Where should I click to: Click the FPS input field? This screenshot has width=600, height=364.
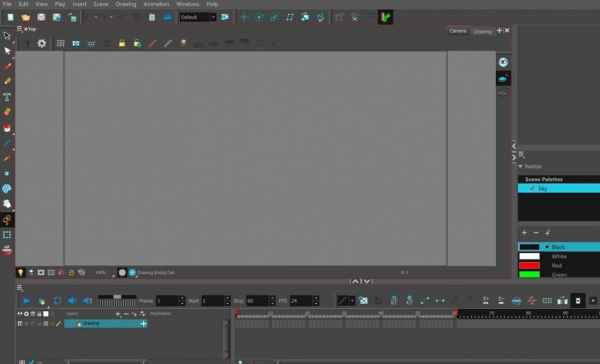click(302, 301)
